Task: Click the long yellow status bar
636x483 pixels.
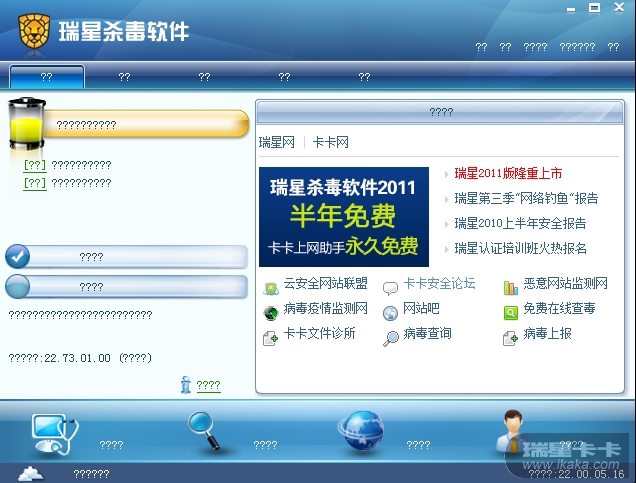Action: click(x=146, y=123)
